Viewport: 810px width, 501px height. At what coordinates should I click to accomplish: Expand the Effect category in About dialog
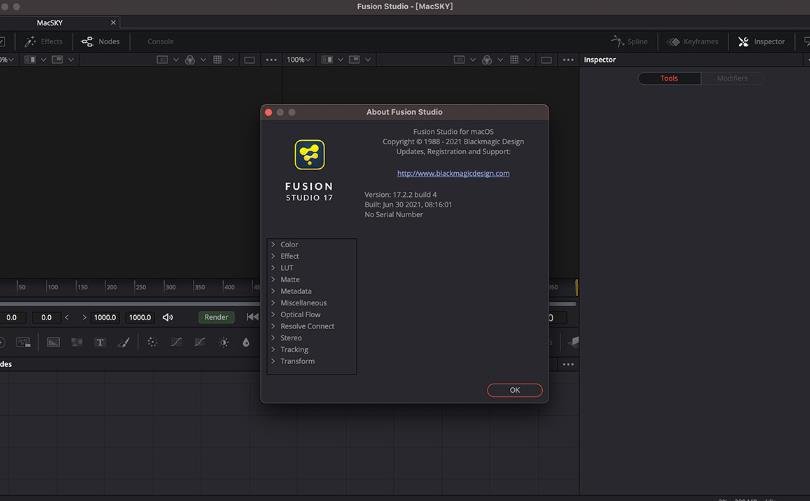(x=273, y=256)
